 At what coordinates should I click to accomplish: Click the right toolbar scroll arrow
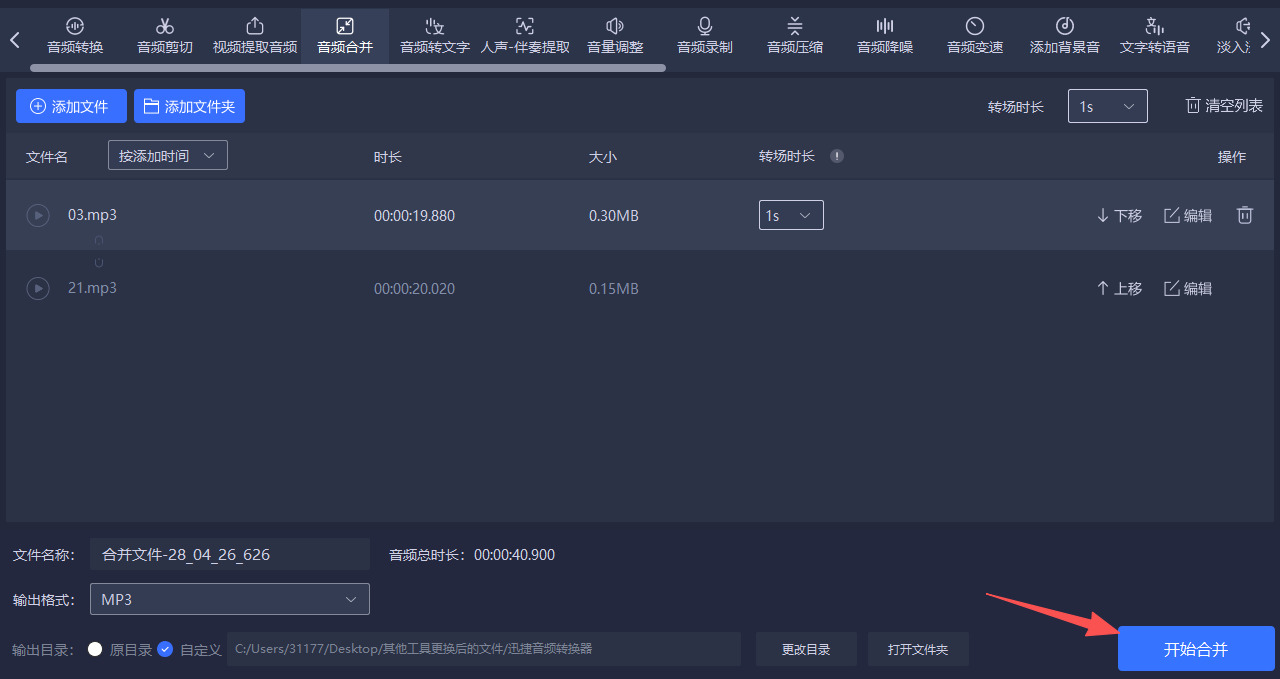1265,40
